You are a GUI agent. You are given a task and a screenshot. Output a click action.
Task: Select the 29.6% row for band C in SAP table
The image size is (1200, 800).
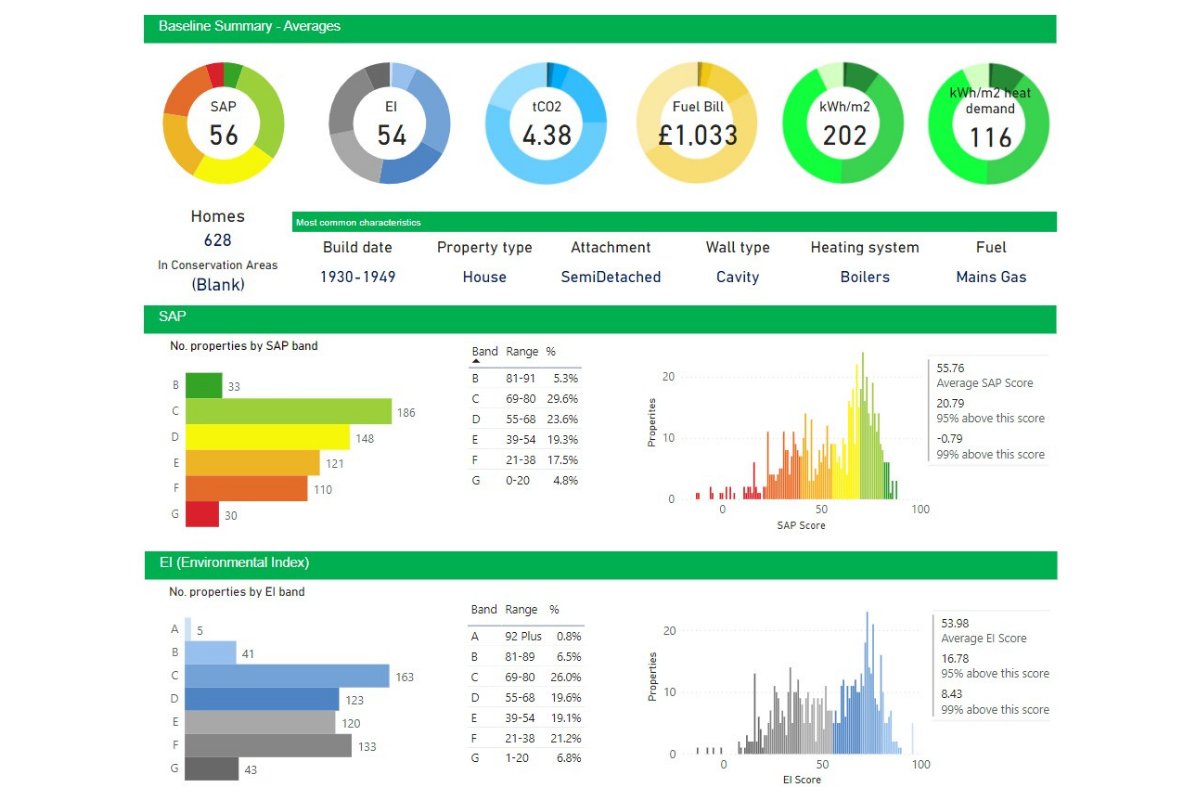pos(524,399)
